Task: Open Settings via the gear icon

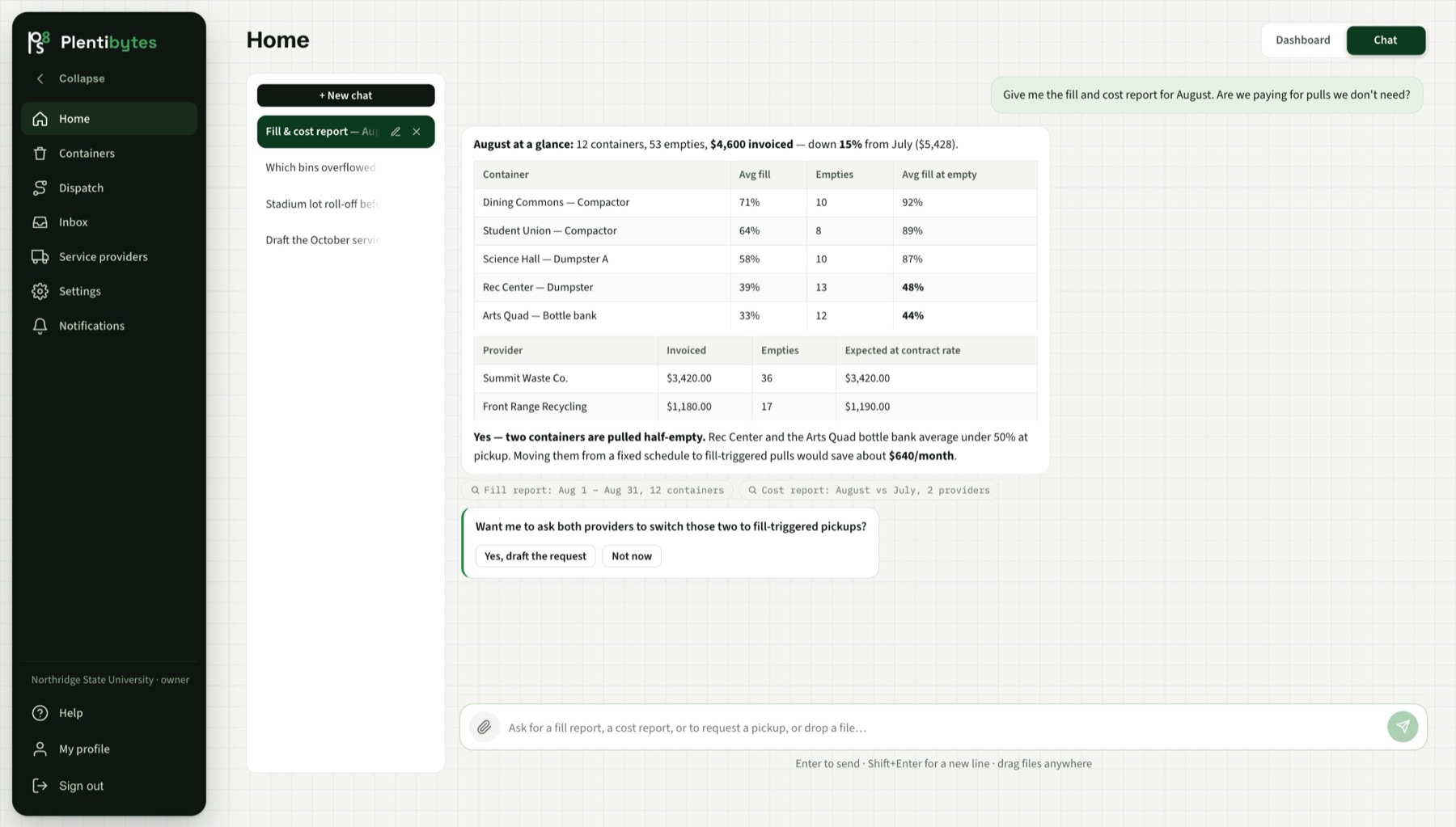Action: tap(40, 291)
